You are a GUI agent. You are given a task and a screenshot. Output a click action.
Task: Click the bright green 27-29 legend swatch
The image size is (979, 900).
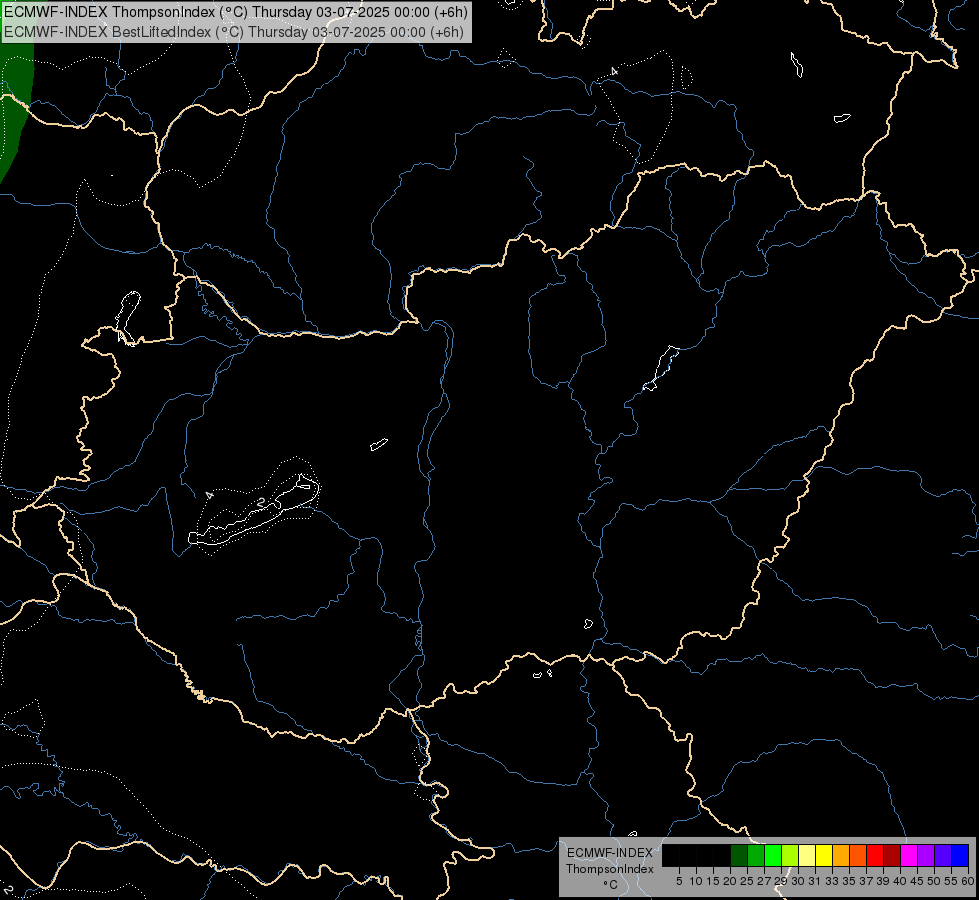pos(773,856)
